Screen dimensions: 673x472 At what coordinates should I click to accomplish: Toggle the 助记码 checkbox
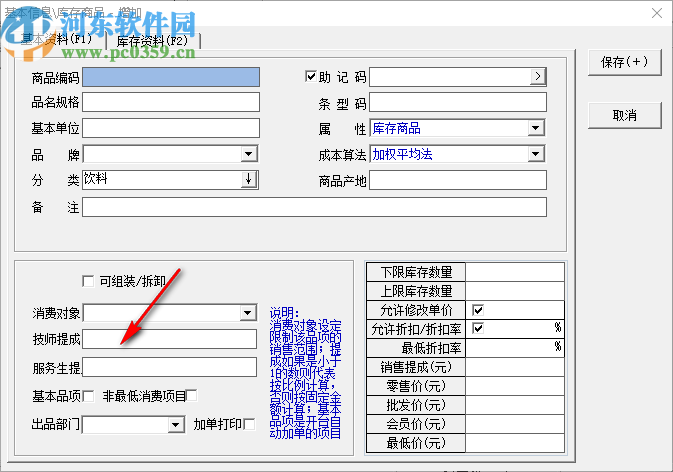click(310, 76)
